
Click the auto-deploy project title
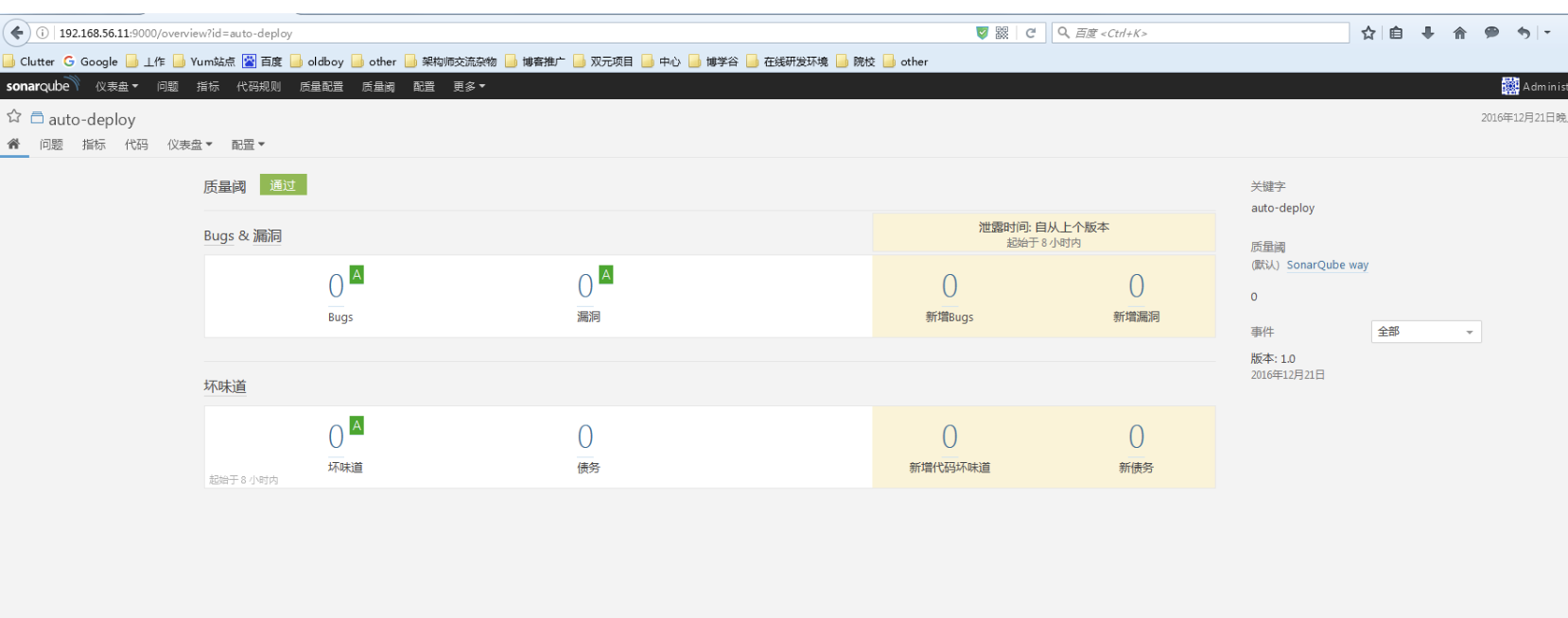[x=92, y=119]
